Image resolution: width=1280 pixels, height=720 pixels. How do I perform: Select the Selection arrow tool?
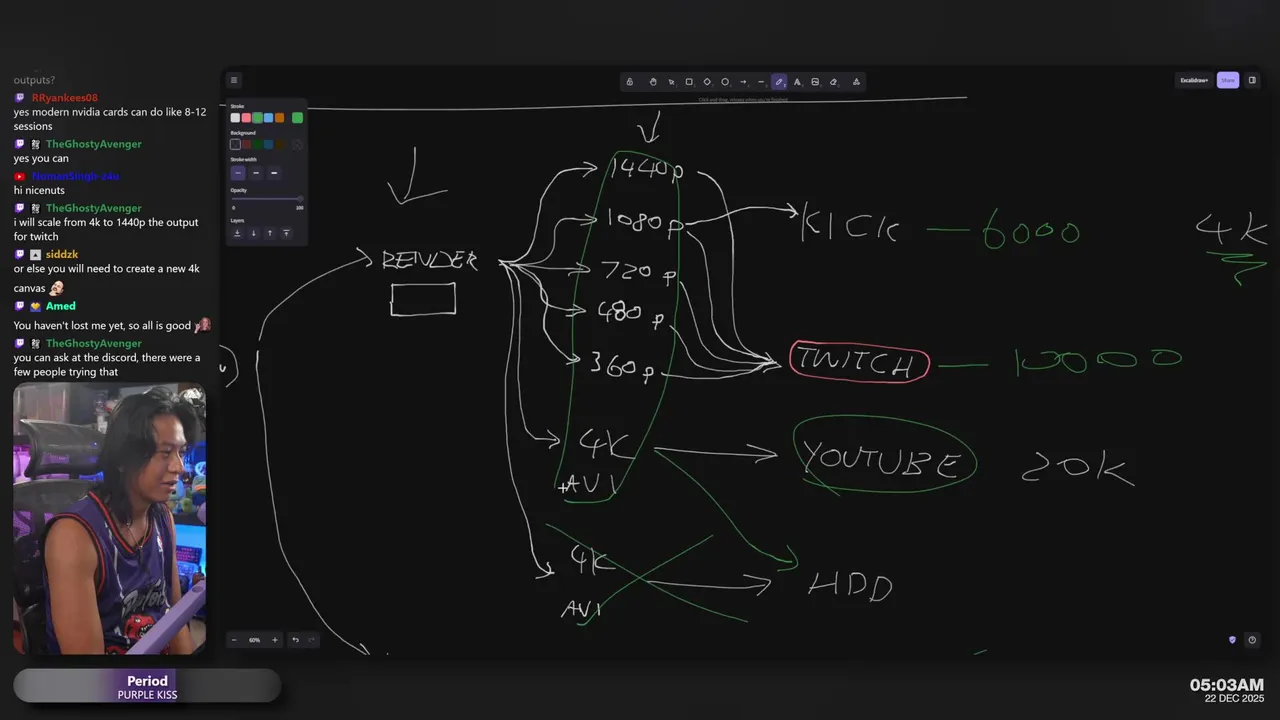[x=671, y=82]
